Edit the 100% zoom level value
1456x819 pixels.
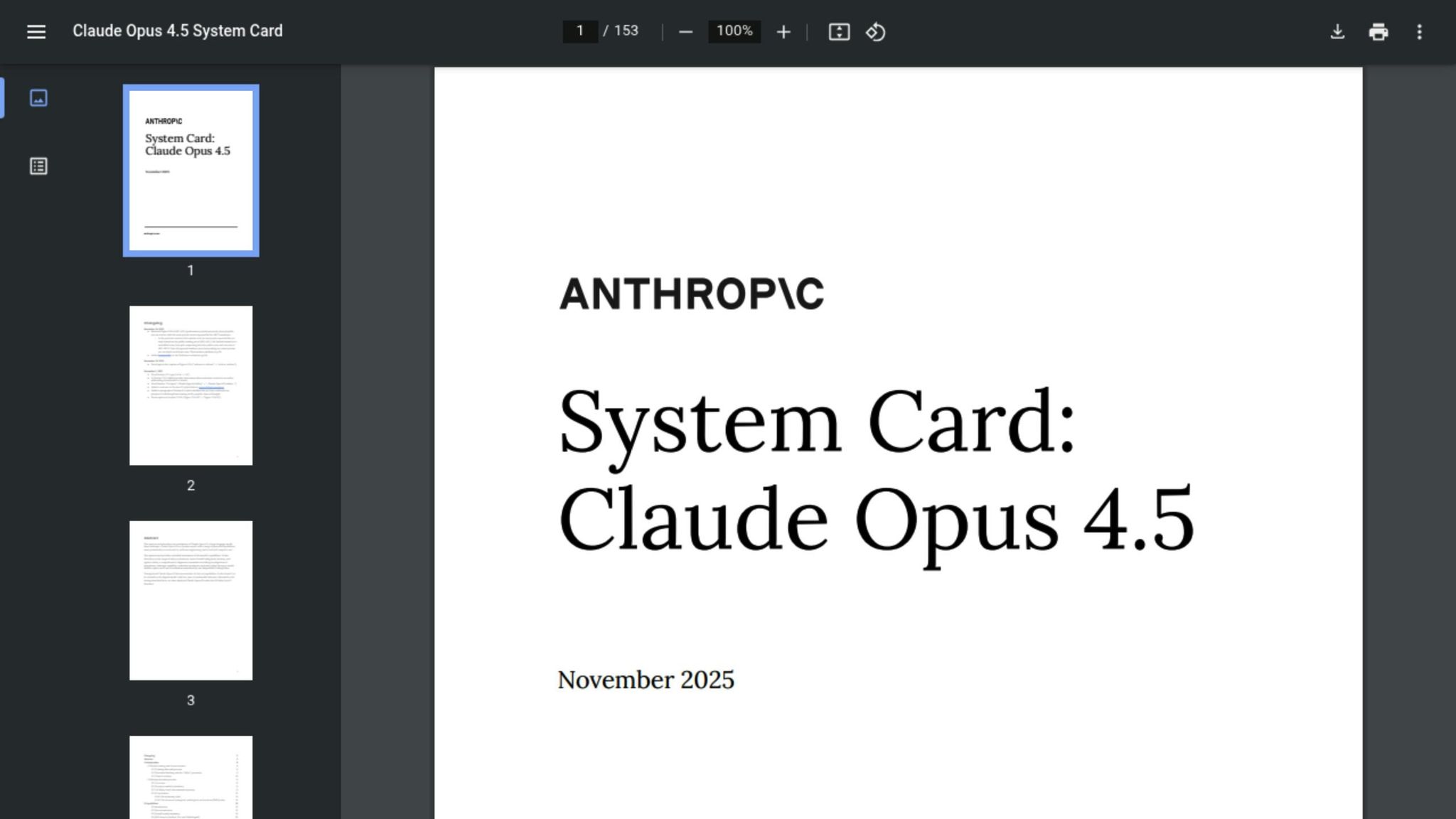coord(734,31)
